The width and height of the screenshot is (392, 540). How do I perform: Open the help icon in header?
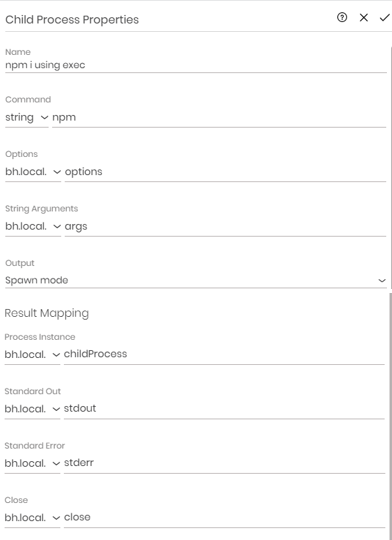(x=342, y=18)
